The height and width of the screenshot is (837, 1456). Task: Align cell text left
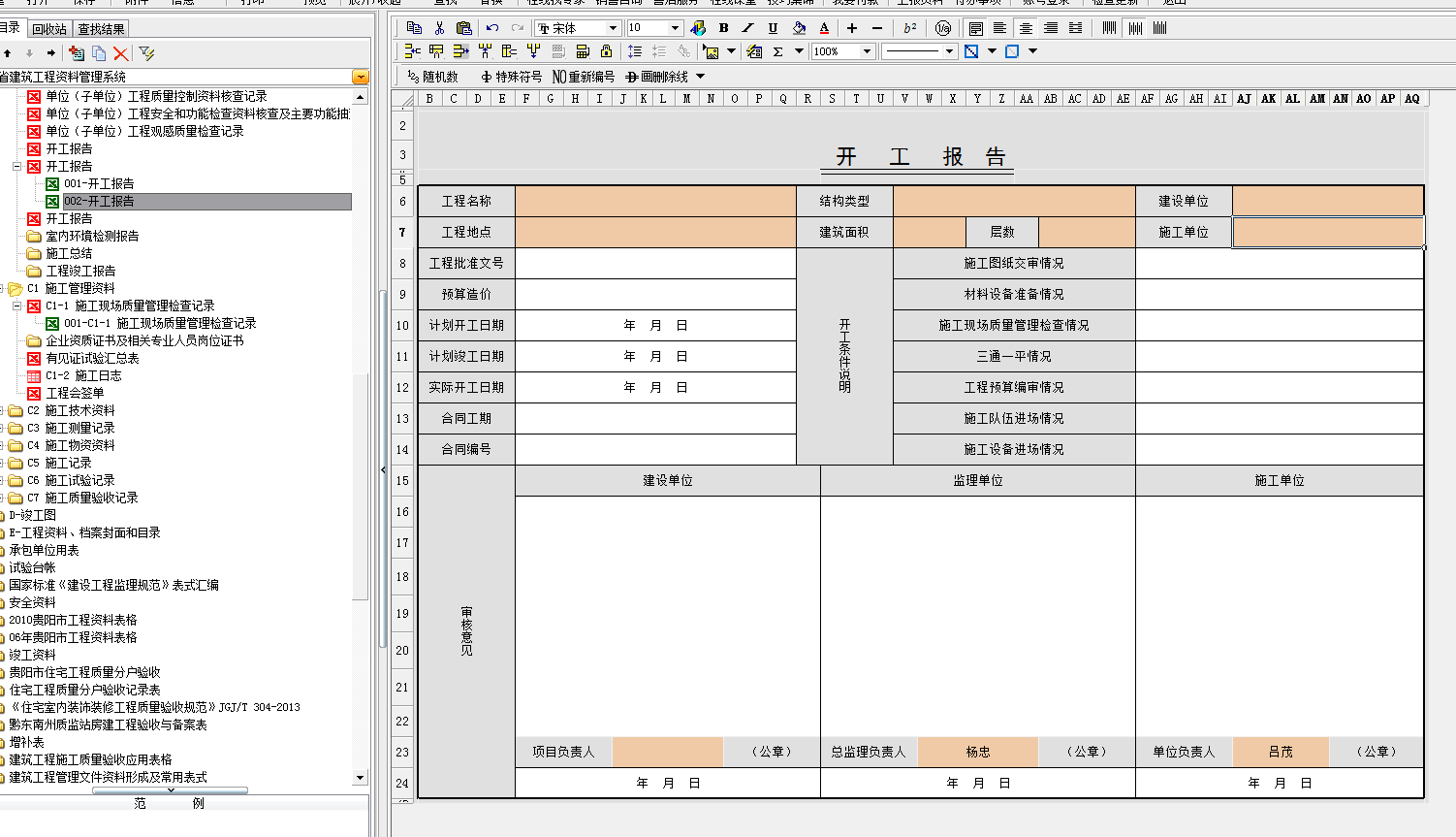pos(999,28)
